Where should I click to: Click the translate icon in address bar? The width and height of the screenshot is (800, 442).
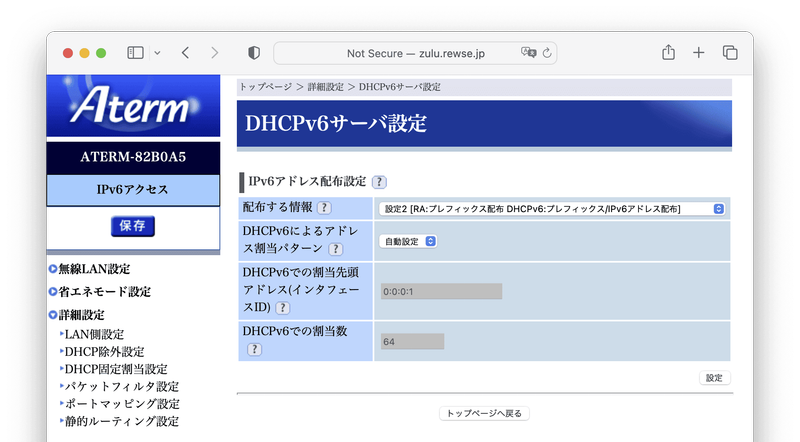tap(528, 53)
